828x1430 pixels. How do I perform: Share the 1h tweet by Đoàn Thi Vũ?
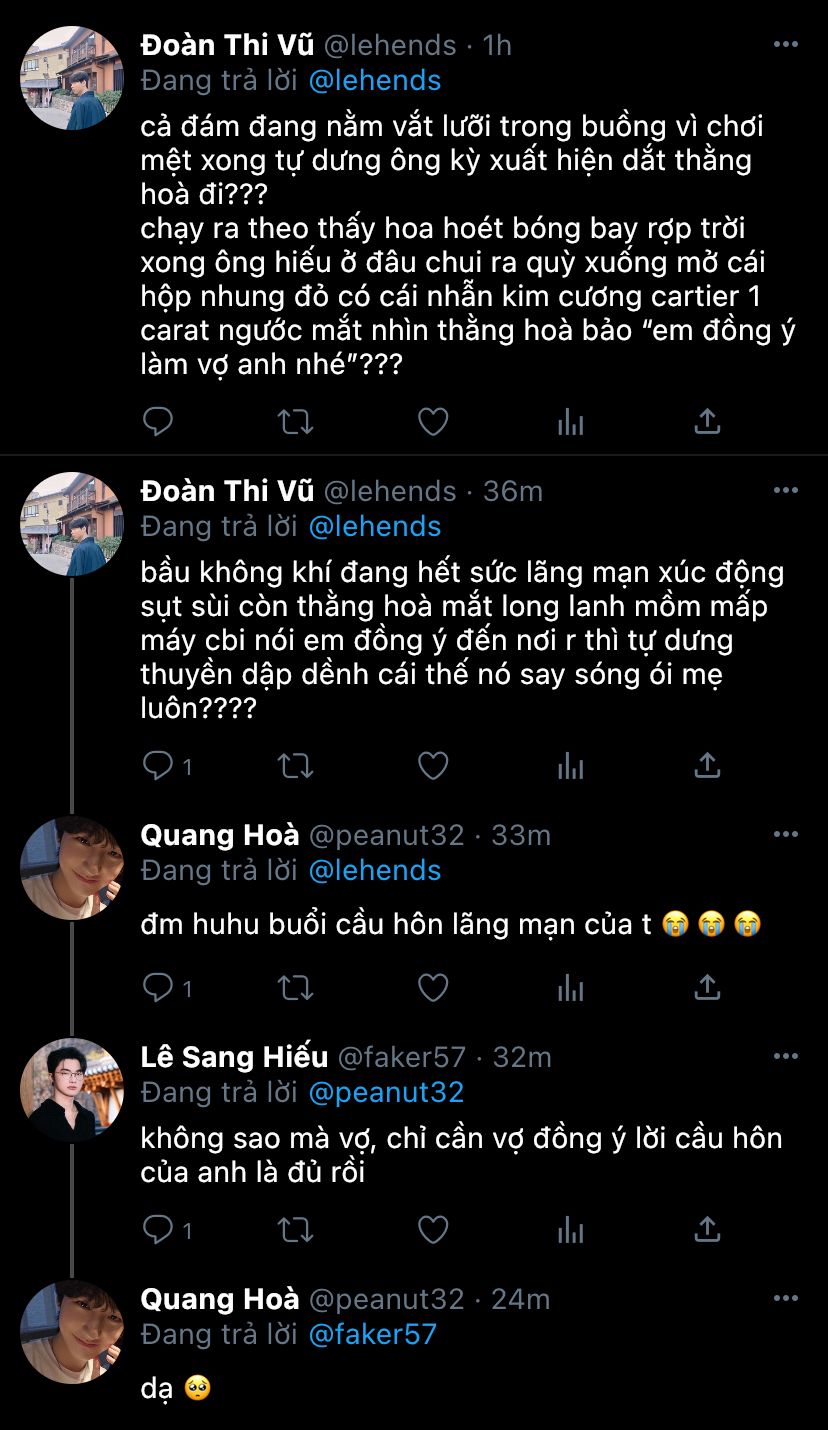(x=707, y=422)
